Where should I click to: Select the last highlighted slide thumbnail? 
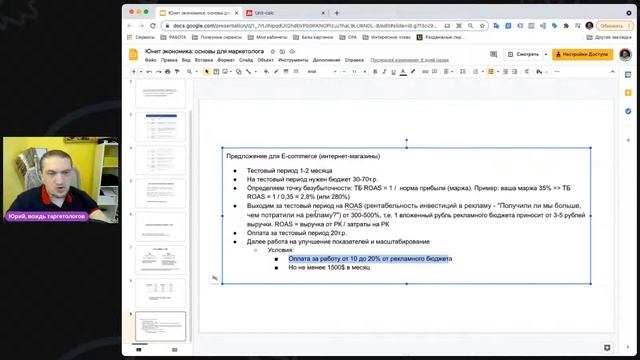coord(160,326)
